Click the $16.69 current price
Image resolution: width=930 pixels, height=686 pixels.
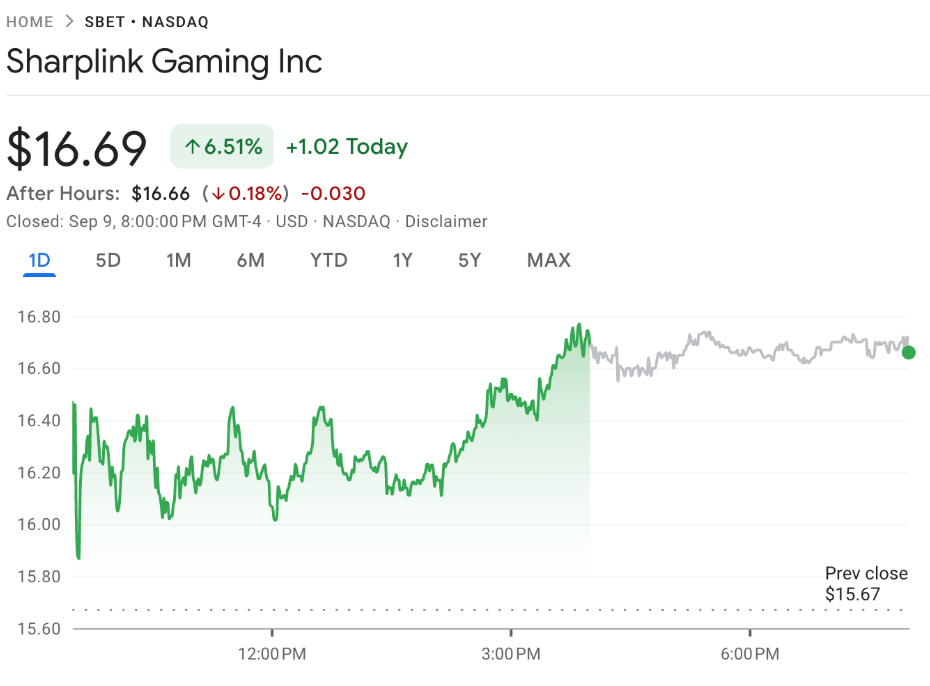77,148
